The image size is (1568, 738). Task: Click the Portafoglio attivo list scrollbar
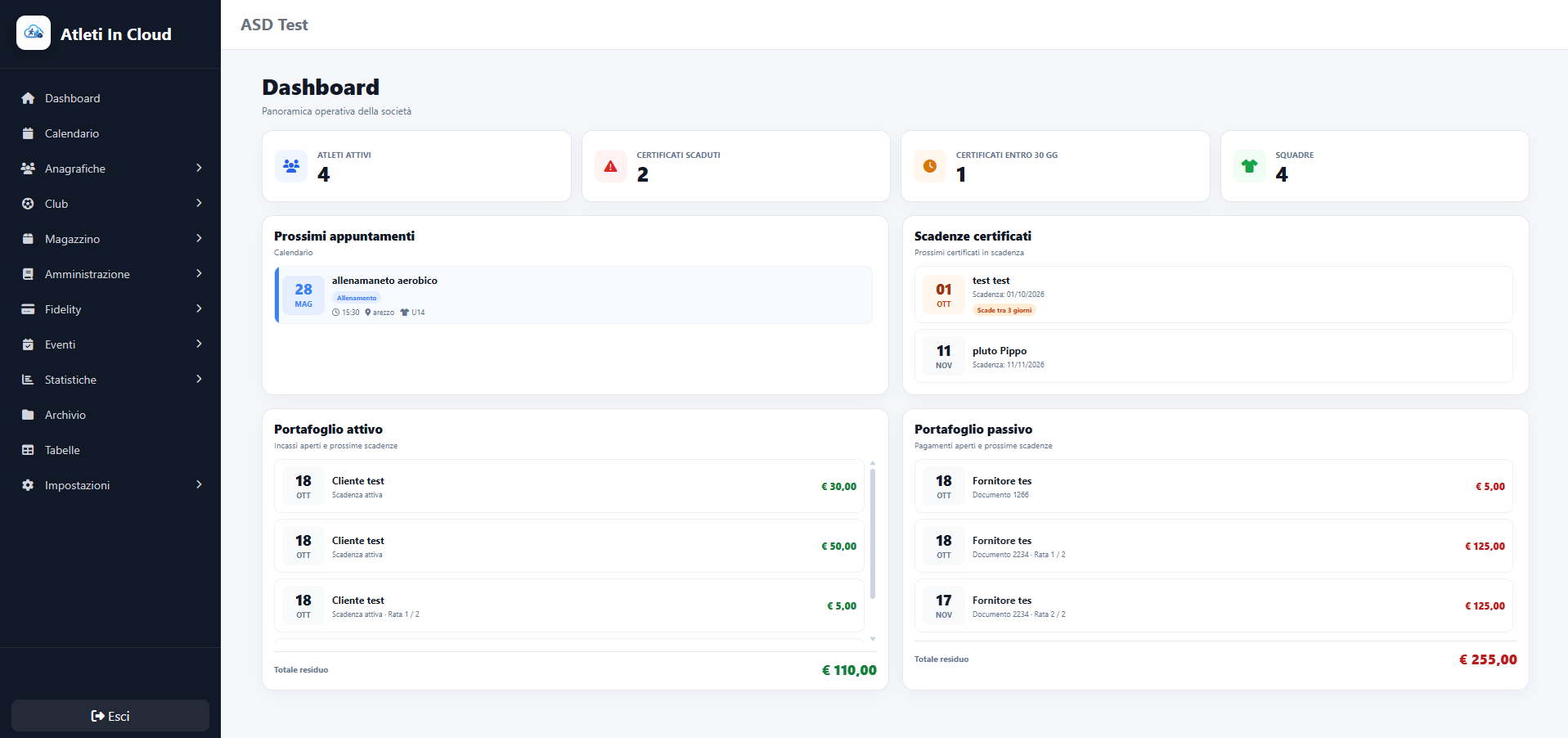873,533
